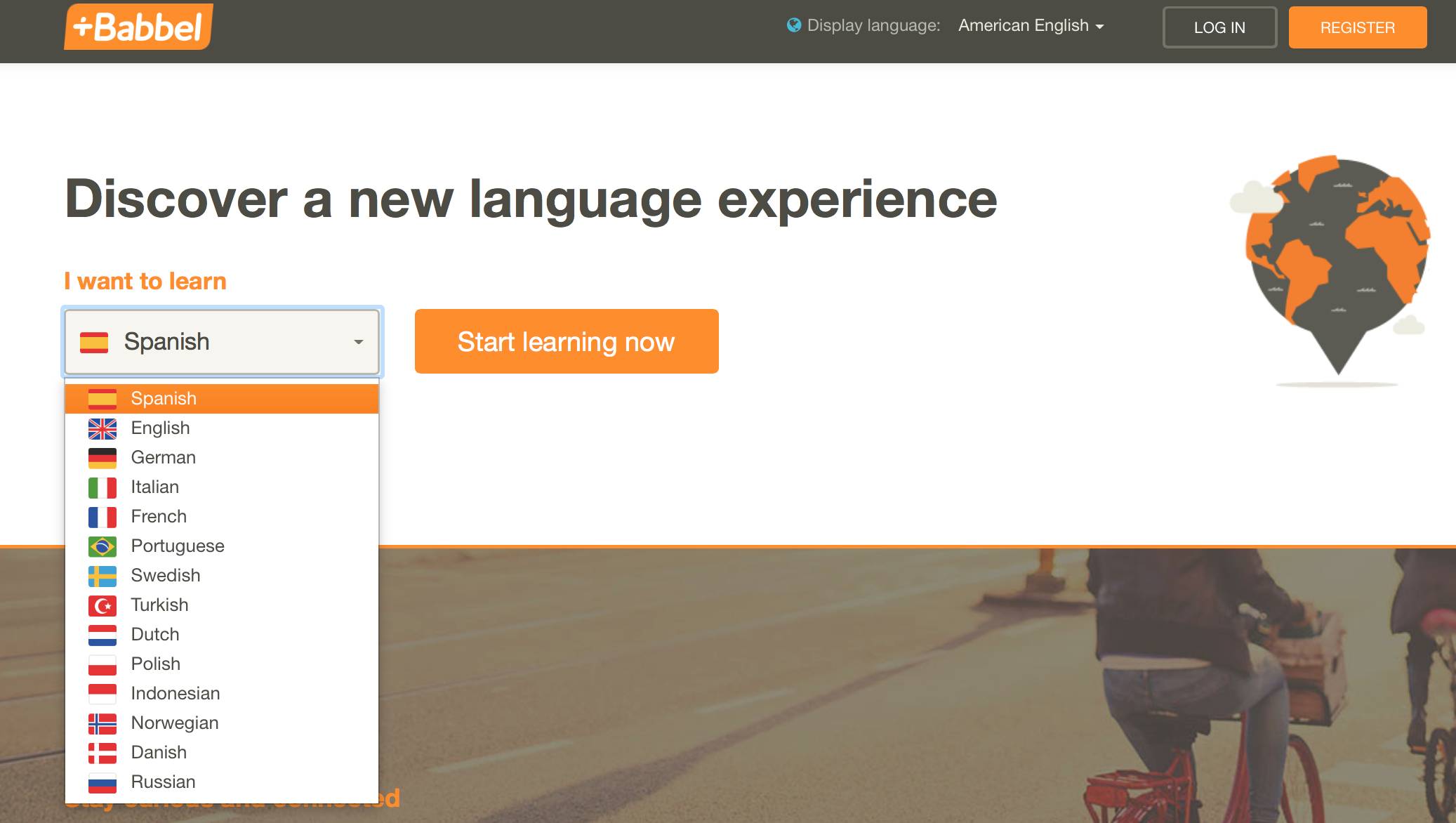Pick Swedish from the language options
The height and width of the screenshot is (823, 1456).
coord(165,576)
